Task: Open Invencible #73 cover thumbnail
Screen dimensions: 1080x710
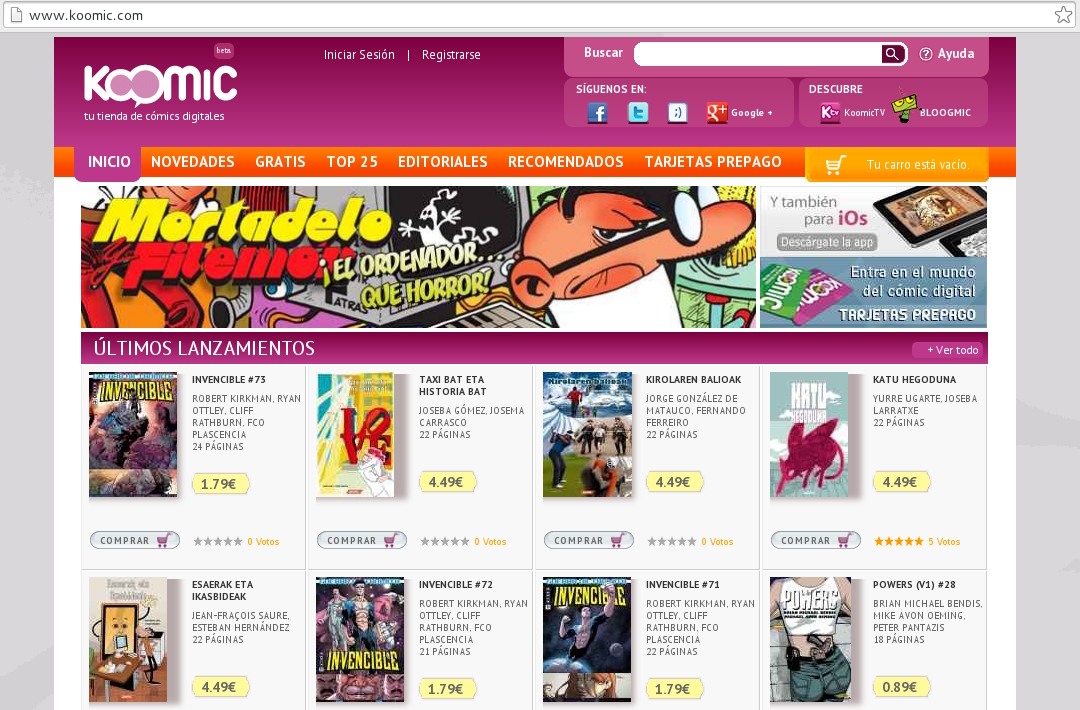Action: (x=133, y=435)
